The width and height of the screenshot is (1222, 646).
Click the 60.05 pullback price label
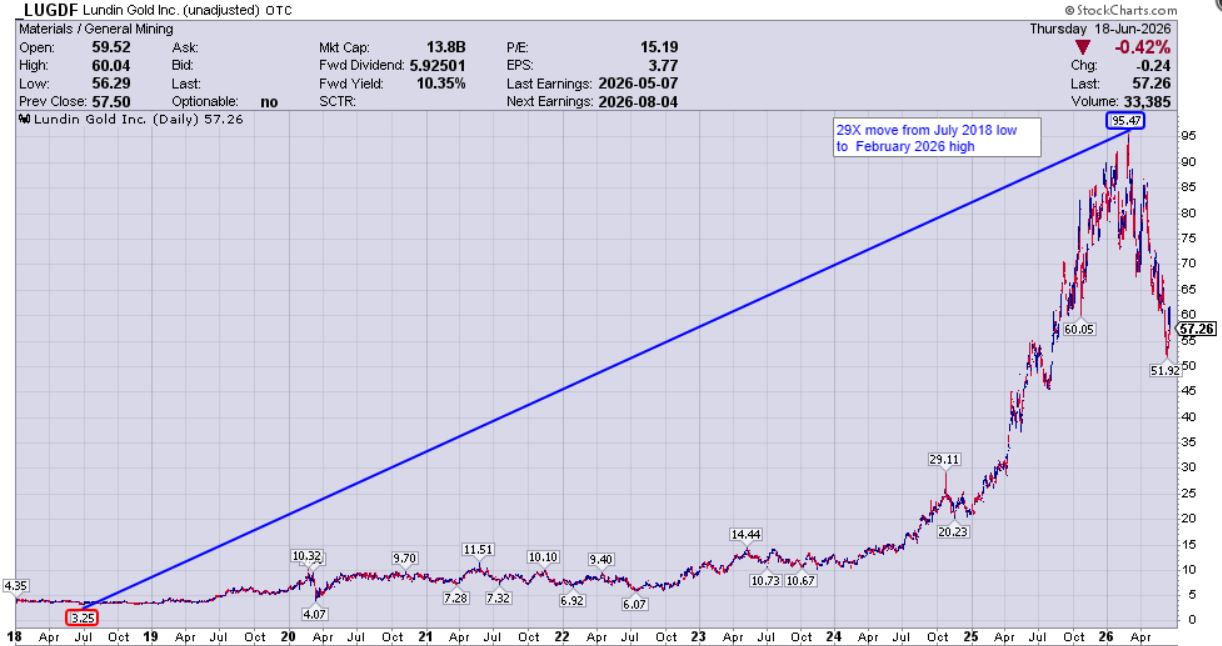coord(1081,328)
